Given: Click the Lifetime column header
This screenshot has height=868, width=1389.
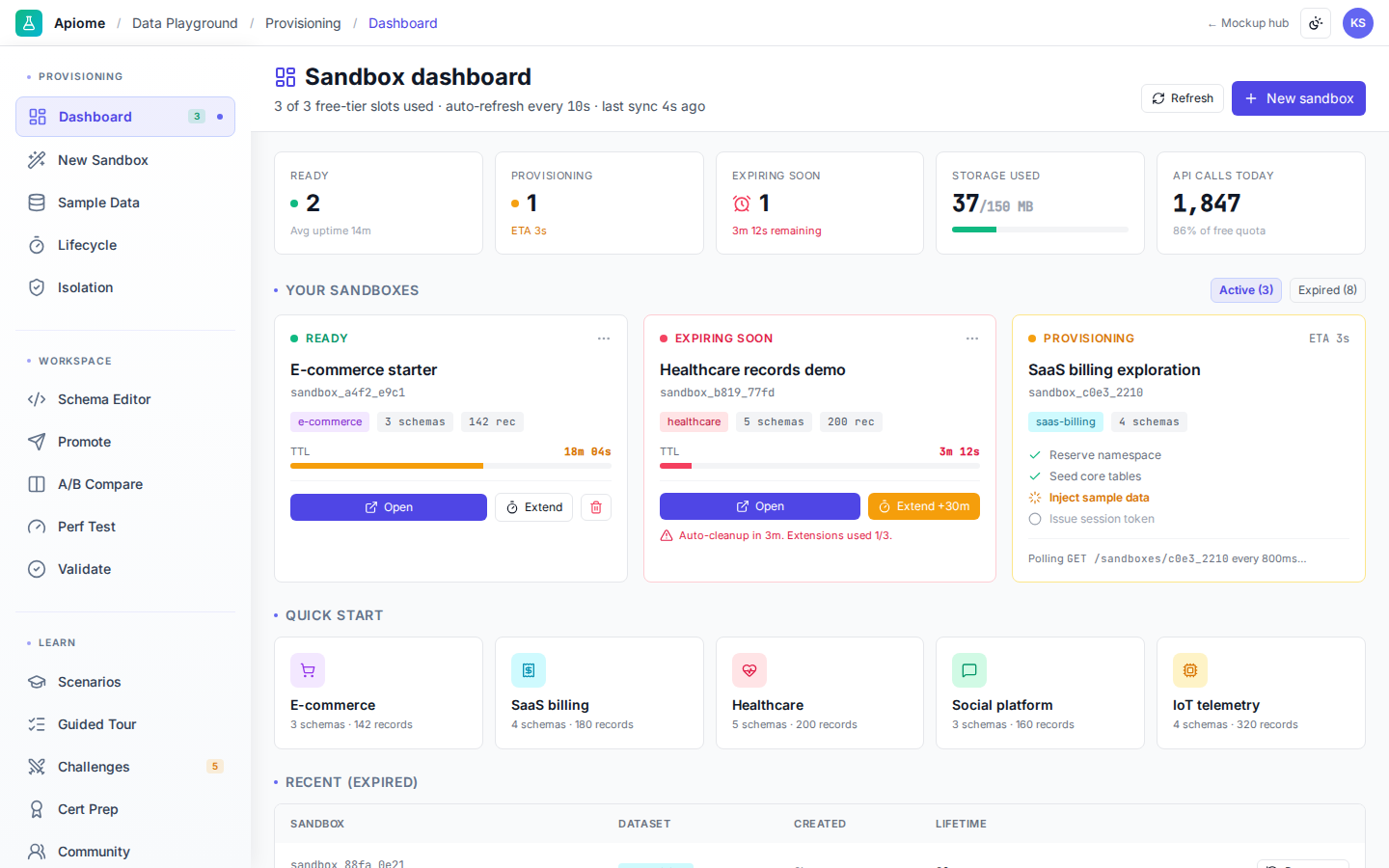Looking at the screenshot, I should (x=961, y=824).
